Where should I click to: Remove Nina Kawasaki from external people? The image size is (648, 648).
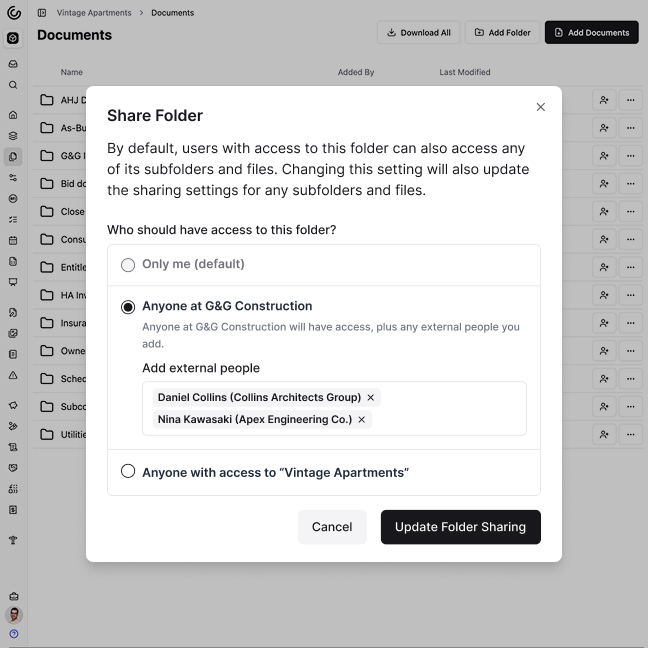(362, 420)
